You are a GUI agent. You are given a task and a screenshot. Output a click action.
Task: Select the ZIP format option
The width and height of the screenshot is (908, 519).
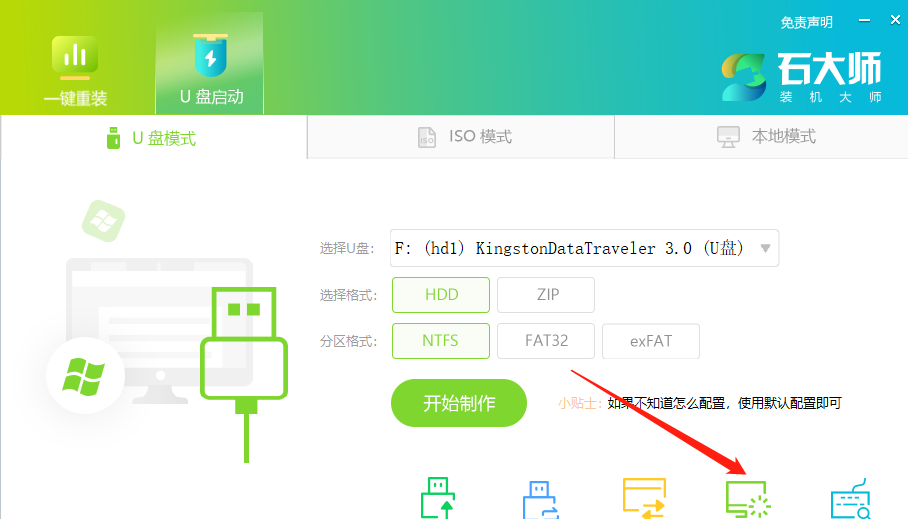tap(546, 295)
